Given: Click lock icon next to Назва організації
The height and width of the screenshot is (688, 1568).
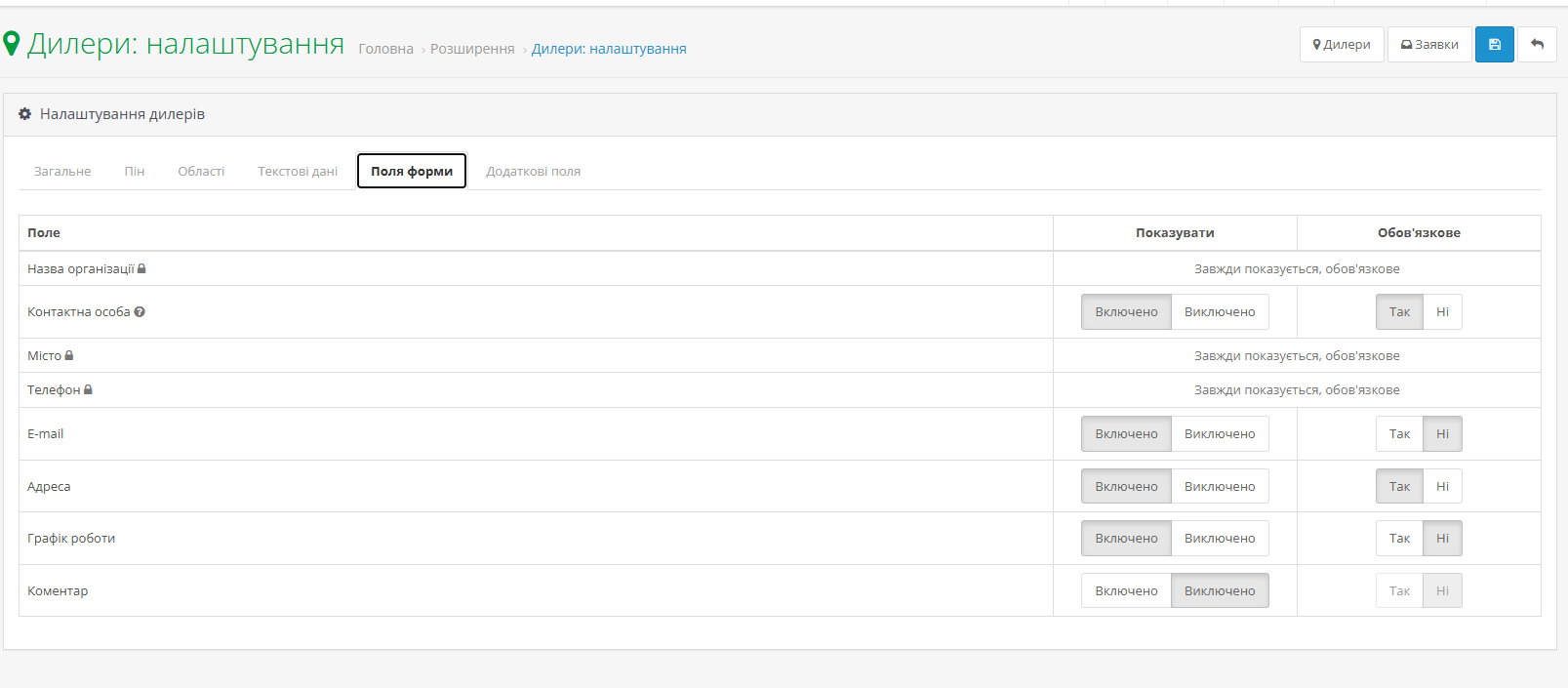Looking at the screenshot, I should [x=141, y=268].
